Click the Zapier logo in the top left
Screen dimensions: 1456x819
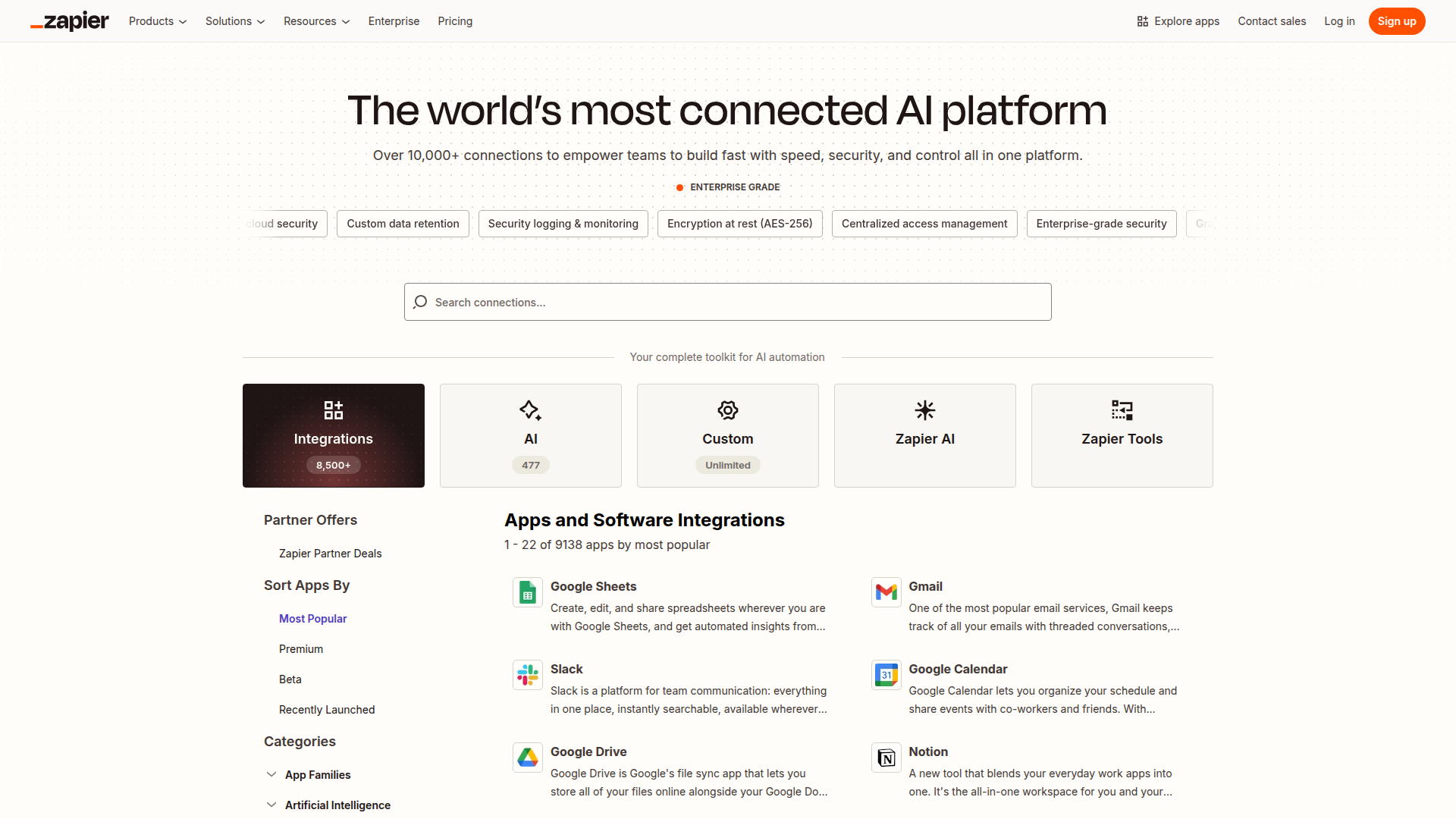point(69,20)
